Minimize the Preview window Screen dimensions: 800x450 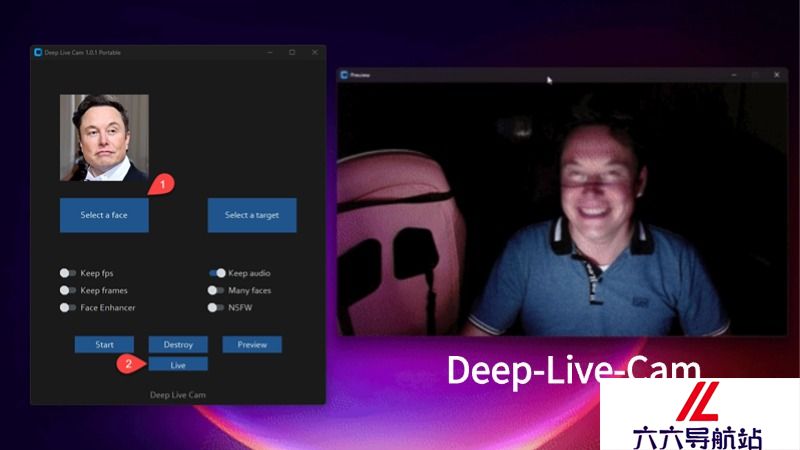click(734, 75)
